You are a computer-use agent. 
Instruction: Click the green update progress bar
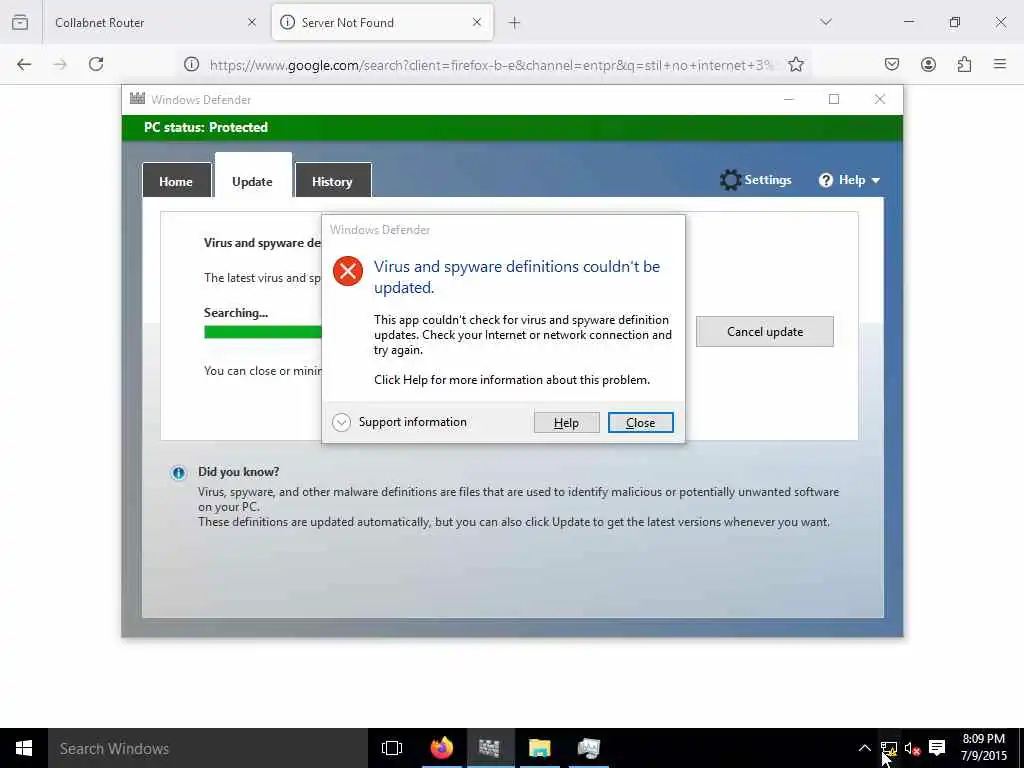click(x=263, y=332)
